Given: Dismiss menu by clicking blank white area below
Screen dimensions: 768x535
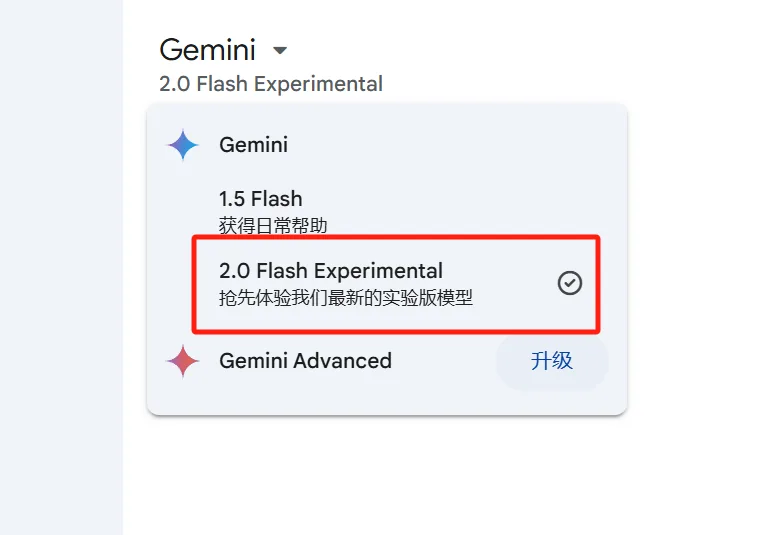Looking at the screenshot, I should point(387,475).
